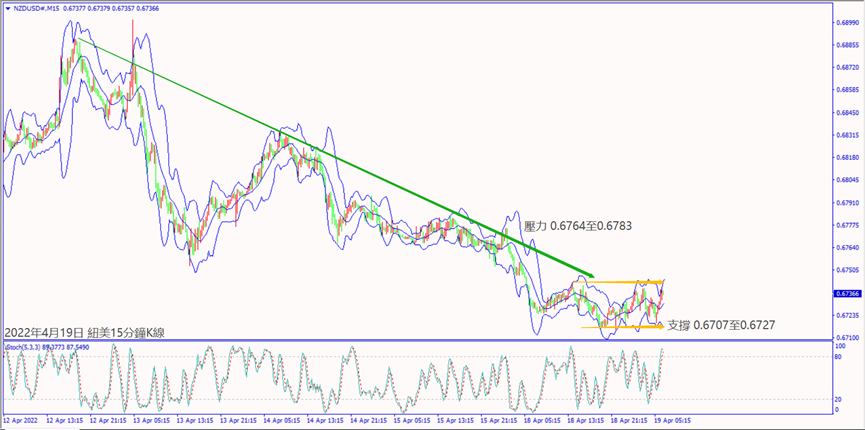Screen dimensions: 865x430
Task: Click the stochastic 20 level label
Action: 836,398
